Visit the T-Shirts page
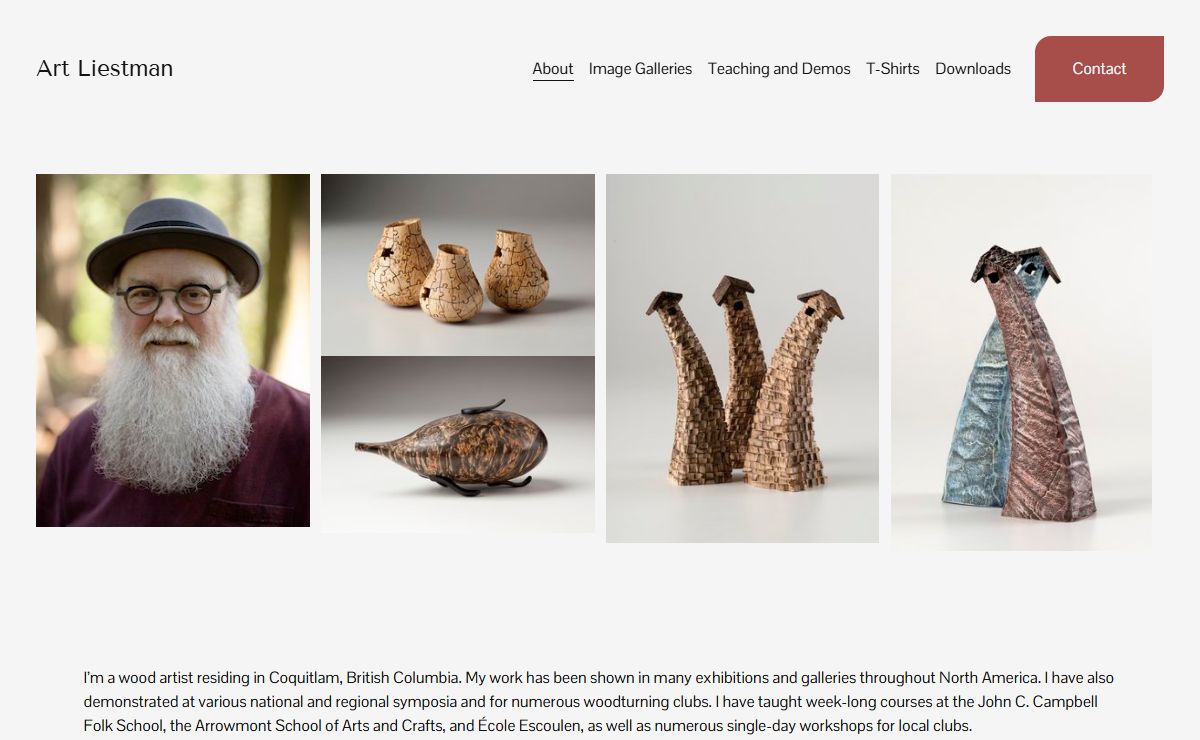The width and height of the screenshot is (1200, 740). click(x=893, y=69)
